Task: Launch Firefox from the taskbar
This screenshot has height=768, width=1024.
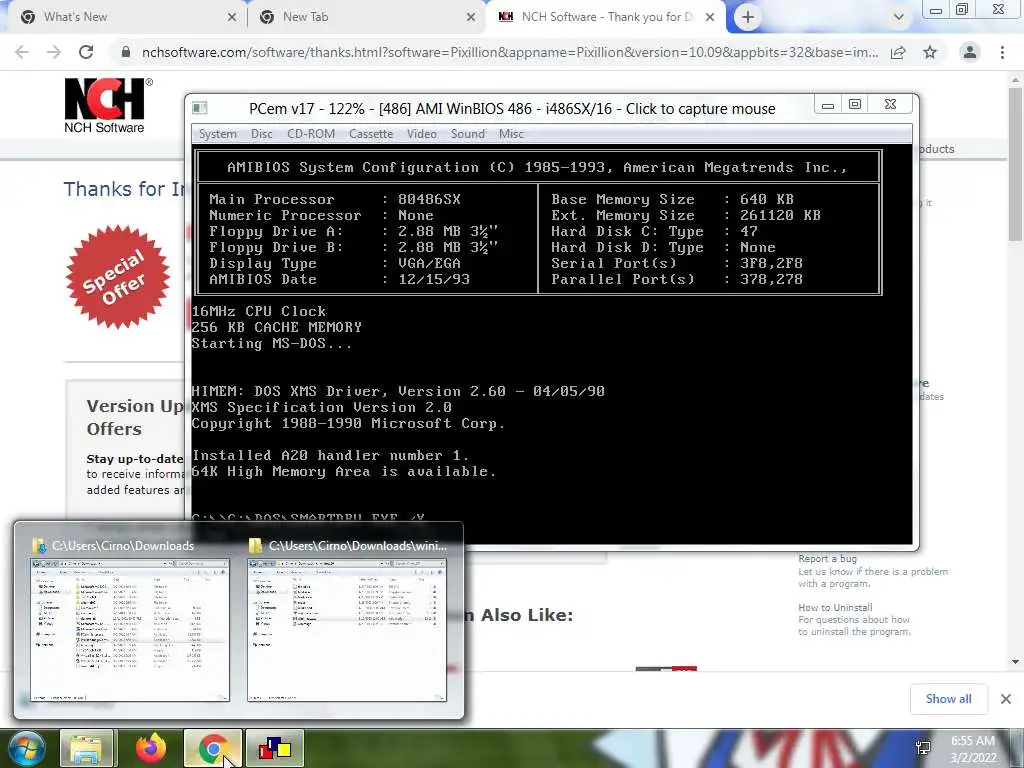Action: (x=151, y=748)
